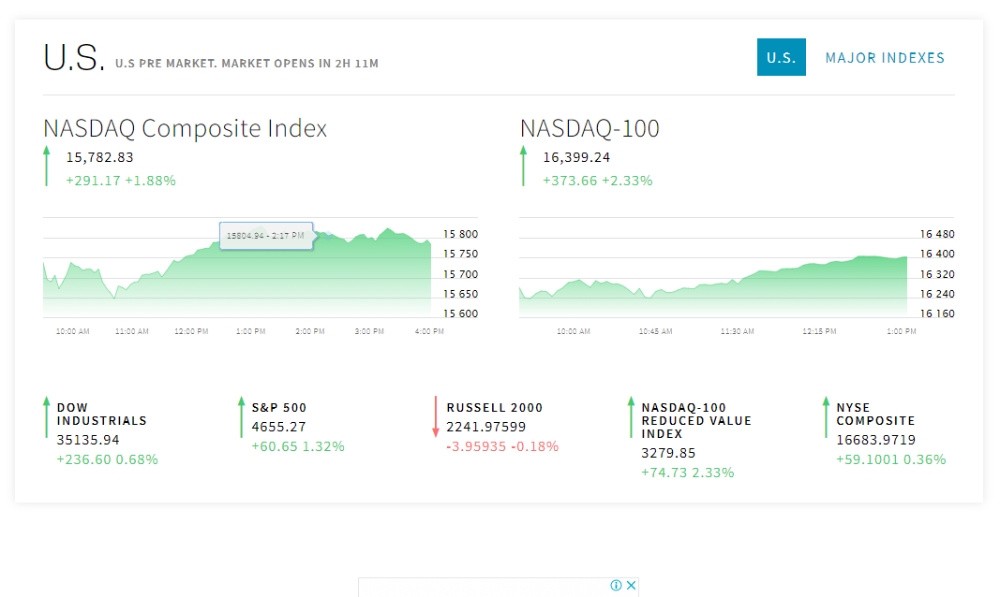The width and height of the screenshot is (1000, 597).
Task: Select the U.S. tab
Action: tap(781, 57)
